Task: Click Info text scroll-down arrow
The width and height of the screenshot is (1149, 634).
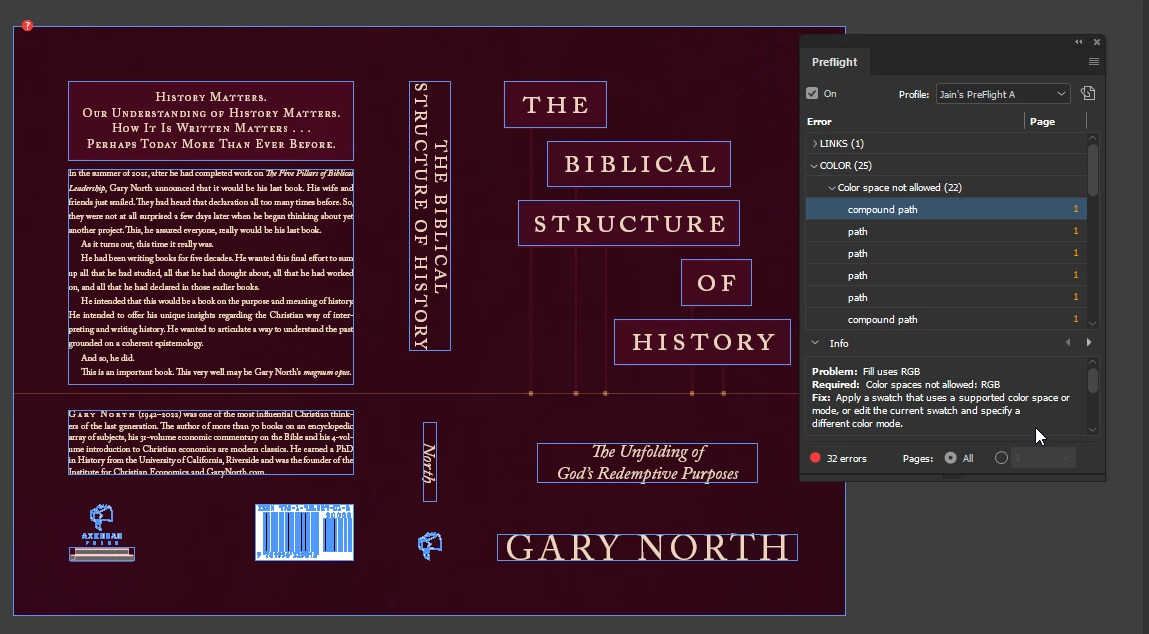Action: [1093, 430]
